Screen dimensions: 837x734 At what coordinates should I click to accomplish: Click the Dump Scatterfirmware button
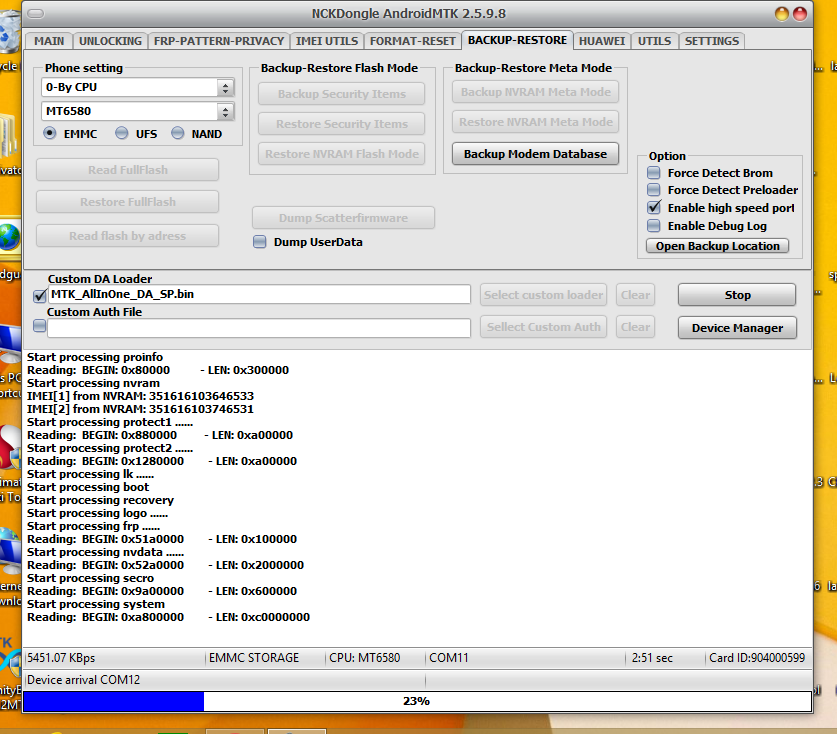point(343,218)
